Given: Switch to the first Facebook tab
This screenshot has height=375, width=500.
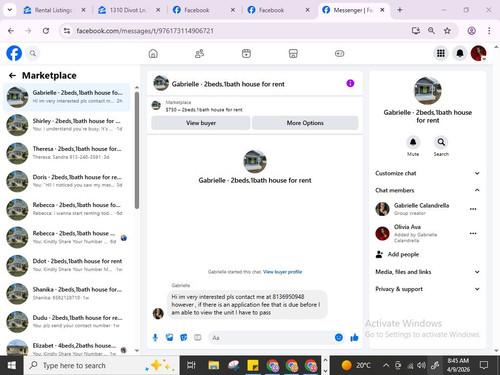Looking at the screenshot, I should 204,10.
